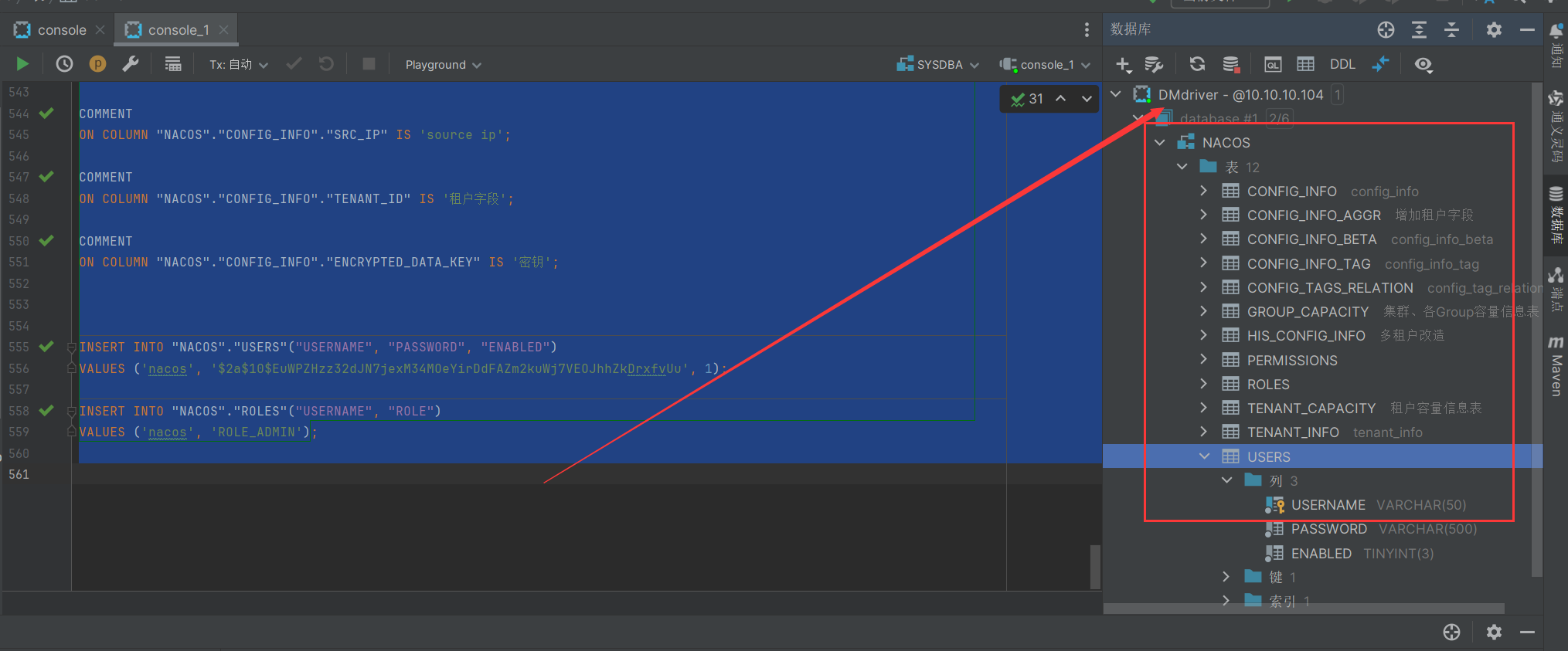This screenshot has height=651, width=1568.
Task: Switch to the console tab
Action: (x=61, y=30)
